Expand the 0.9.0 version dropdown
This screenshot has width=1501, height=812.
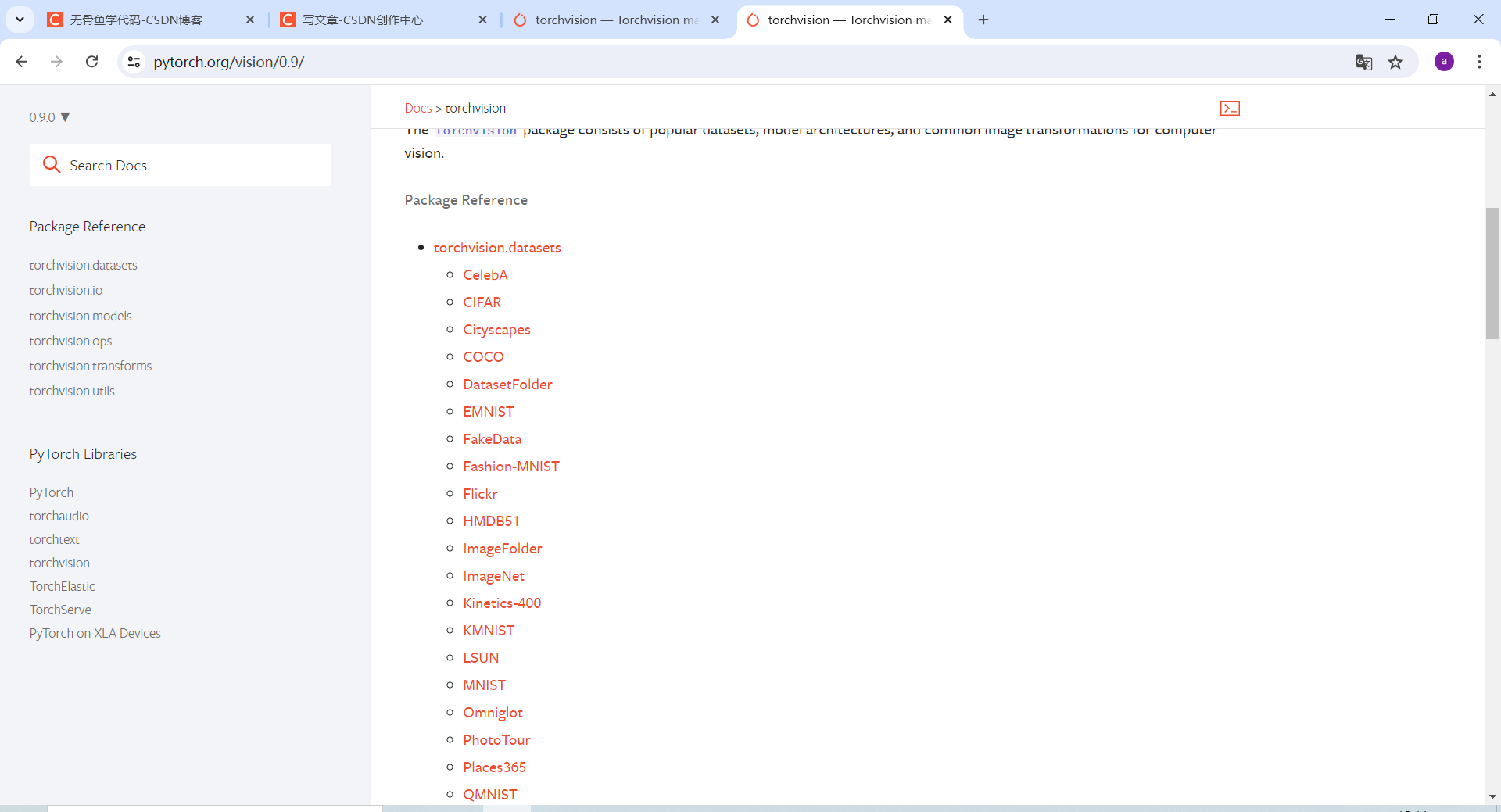point(50,117)
